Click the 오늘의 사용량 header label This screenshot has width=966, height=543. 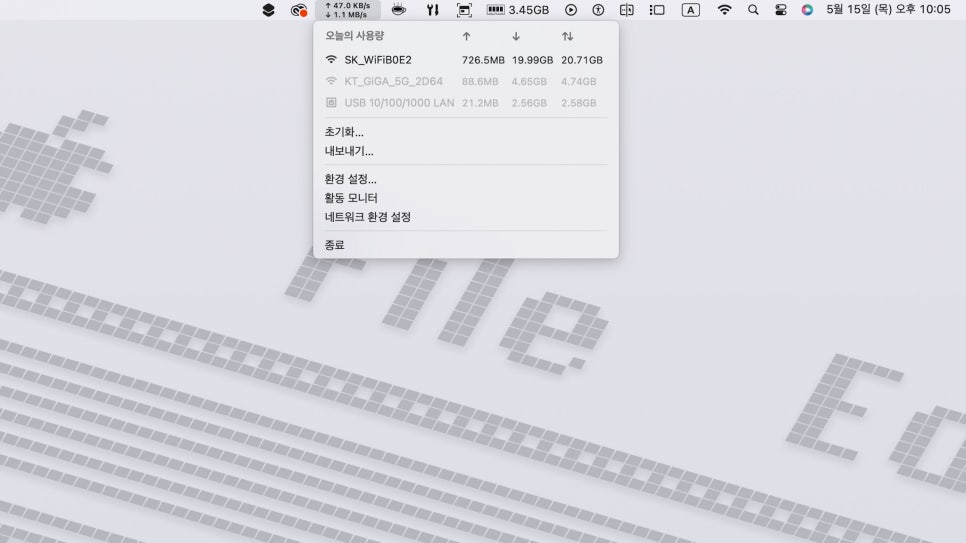pos(354,36)
